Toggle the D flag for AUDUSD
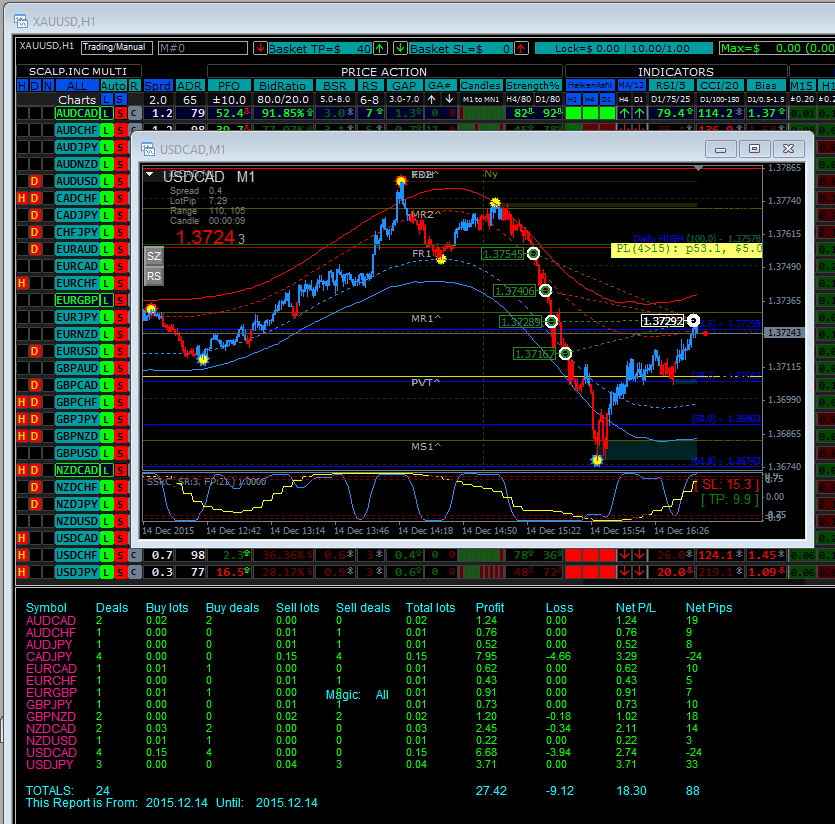 35,182
